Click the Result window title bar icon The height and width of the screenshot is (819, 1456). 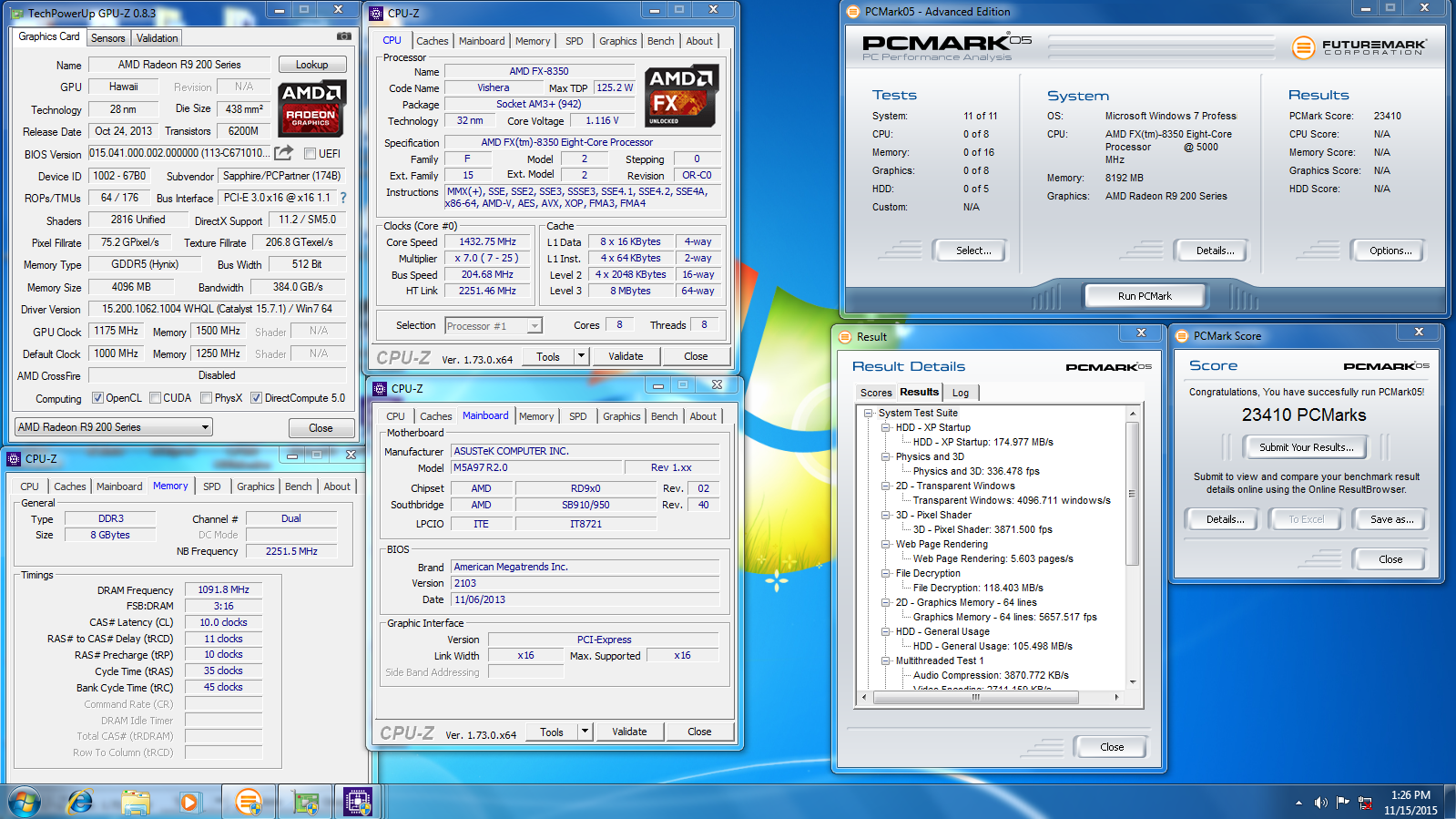tap(845, 337)
